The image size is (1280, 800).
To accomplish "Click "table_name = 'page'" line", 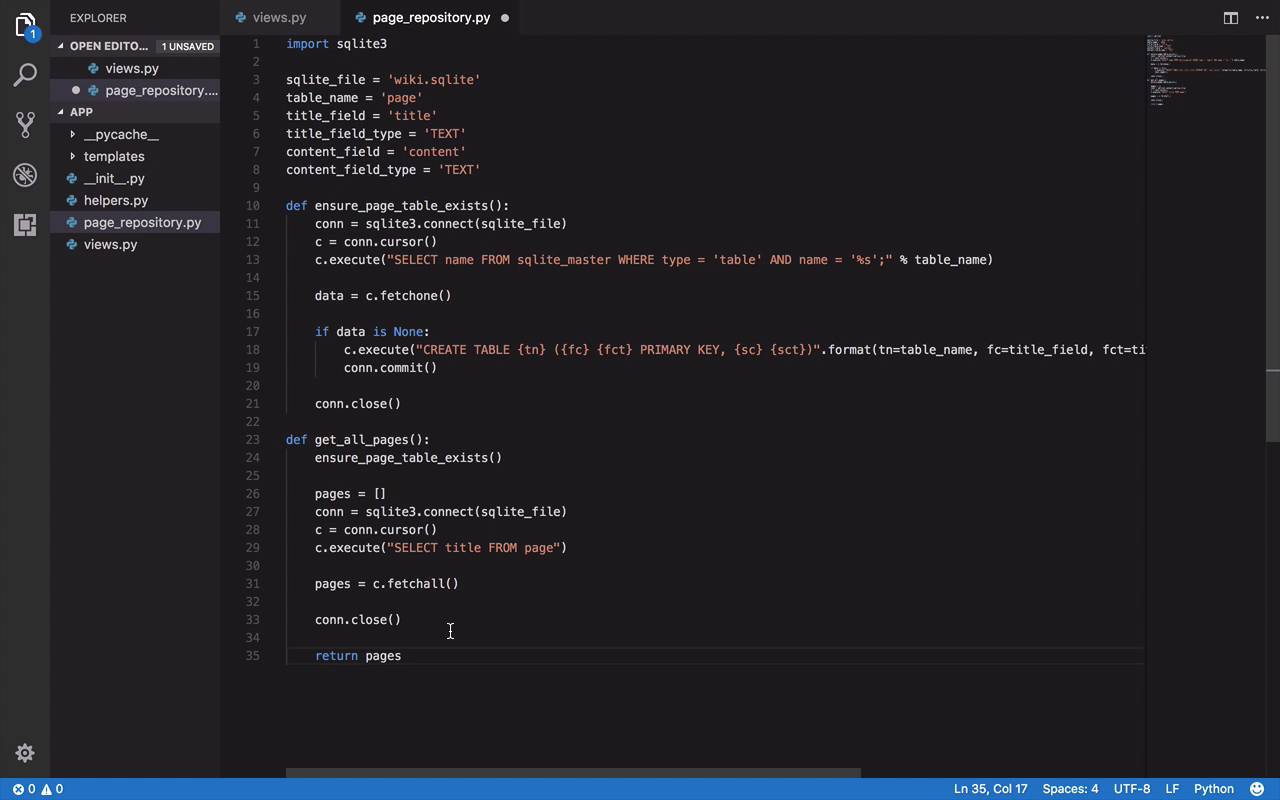I will [354, 98].
